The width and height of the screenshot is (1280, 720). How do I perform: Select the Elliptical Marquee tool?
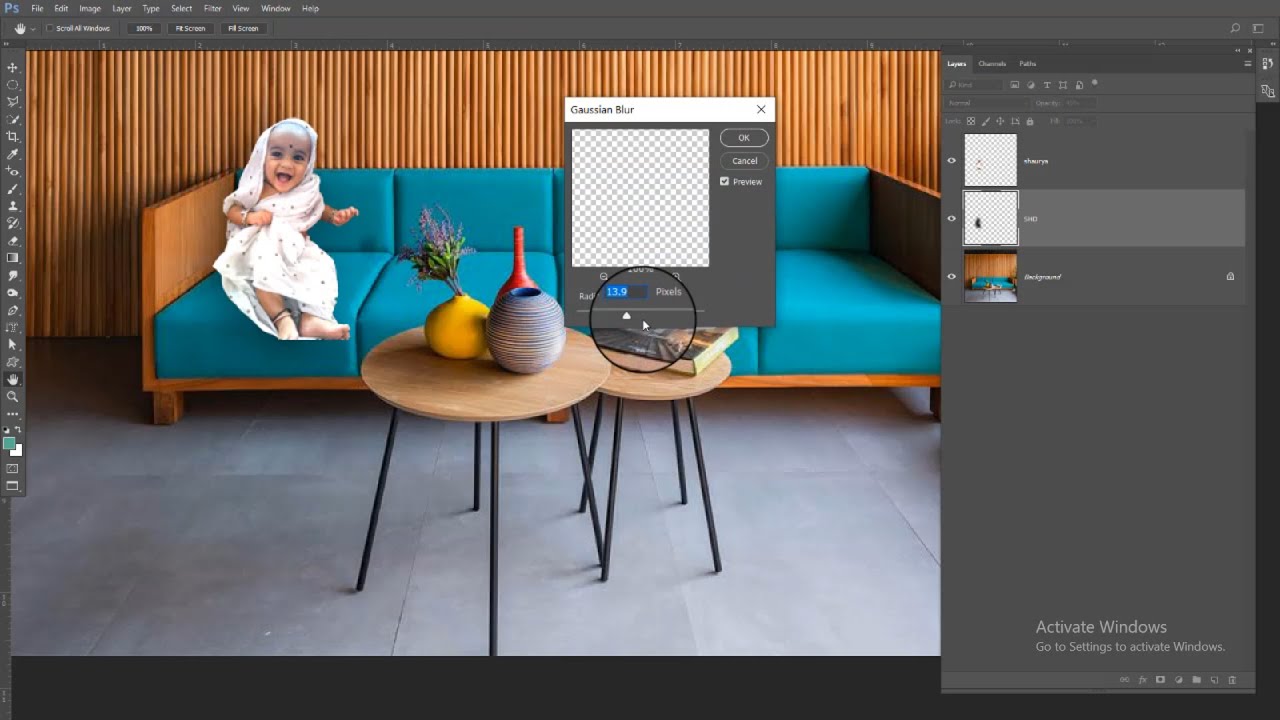click(13, 85)
